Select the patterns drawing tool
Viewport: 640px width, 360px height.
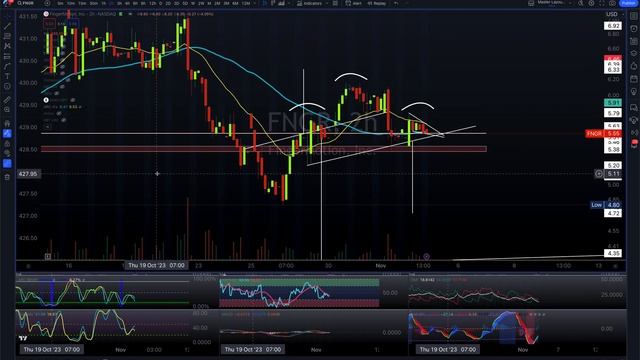click(x=7, y=46)
